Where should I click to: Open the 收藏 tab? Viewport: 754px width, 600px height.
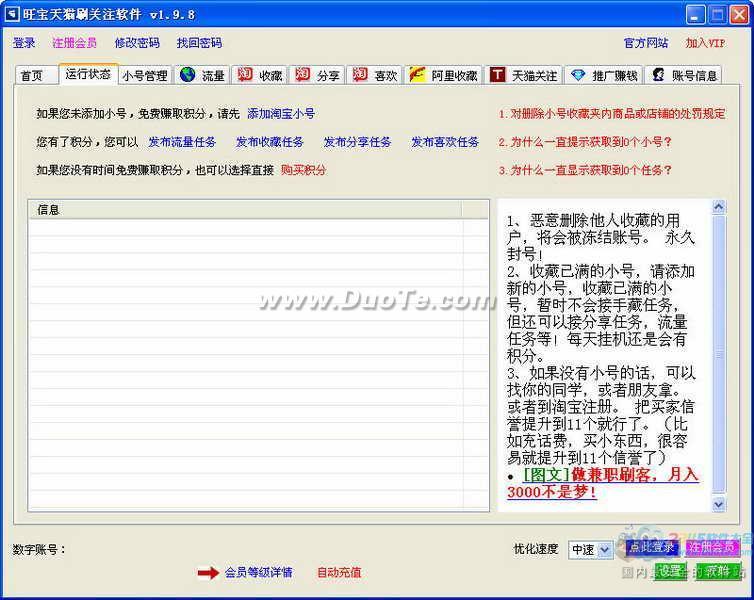pyautogui.click(x=260, y=75)
